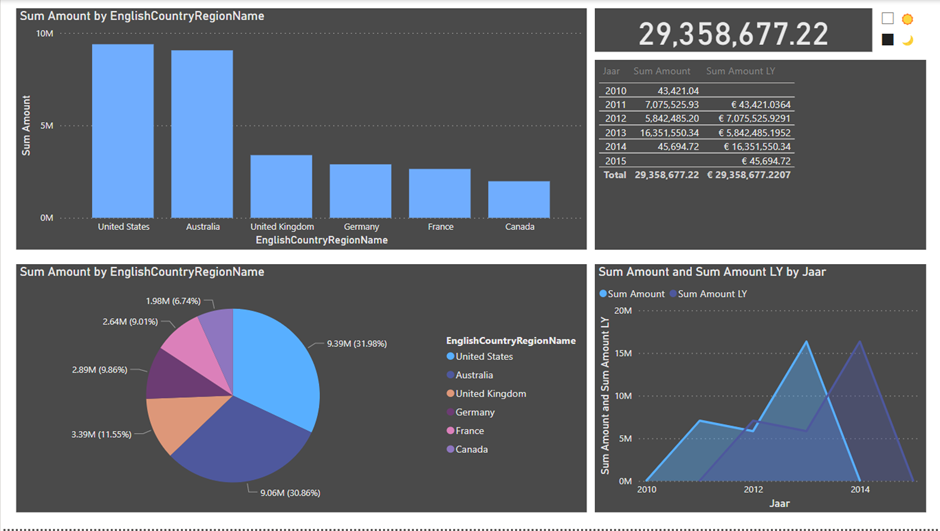Select the United States bar
This screenshot has width=940, height=531.
tap(123, 130)
